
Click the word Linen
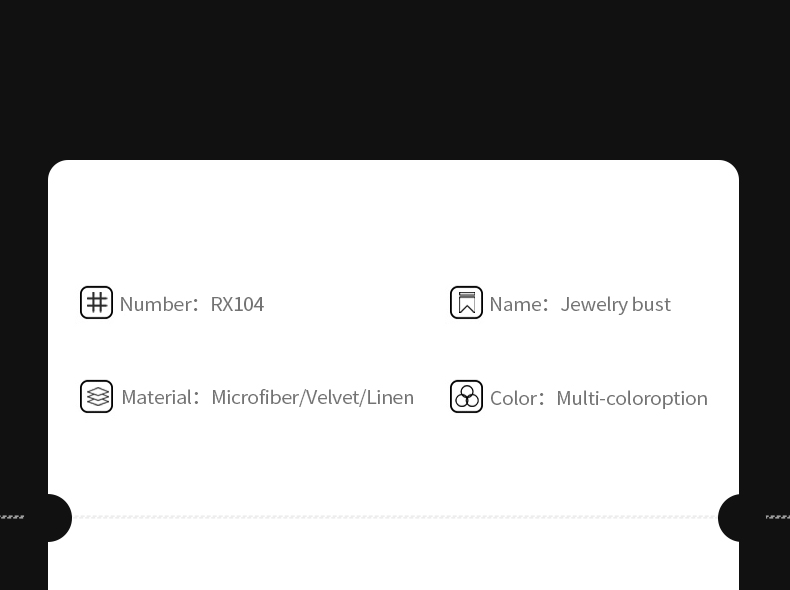pos(390,398)
